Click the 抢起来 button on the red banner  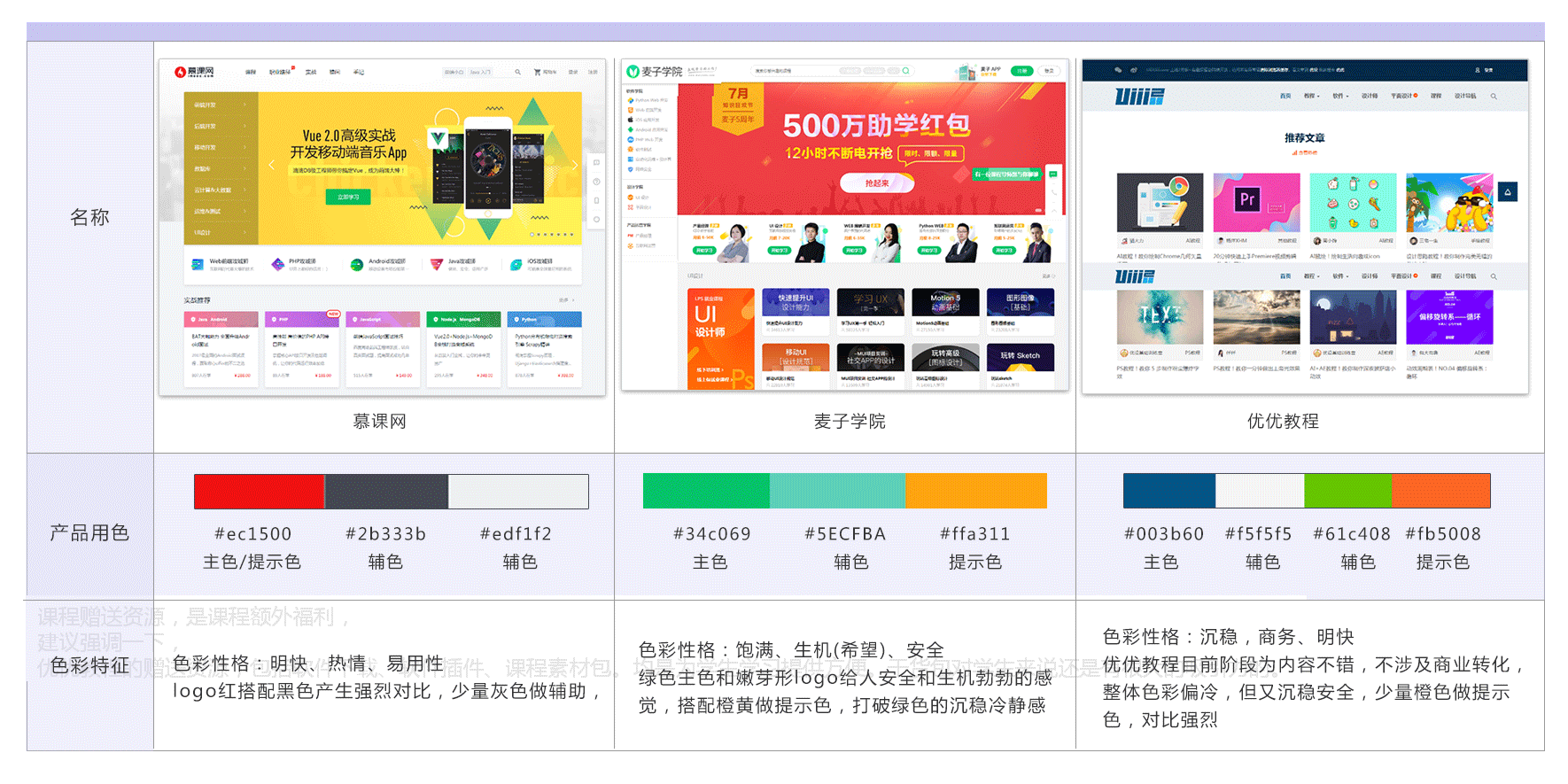tap(877, 182)
